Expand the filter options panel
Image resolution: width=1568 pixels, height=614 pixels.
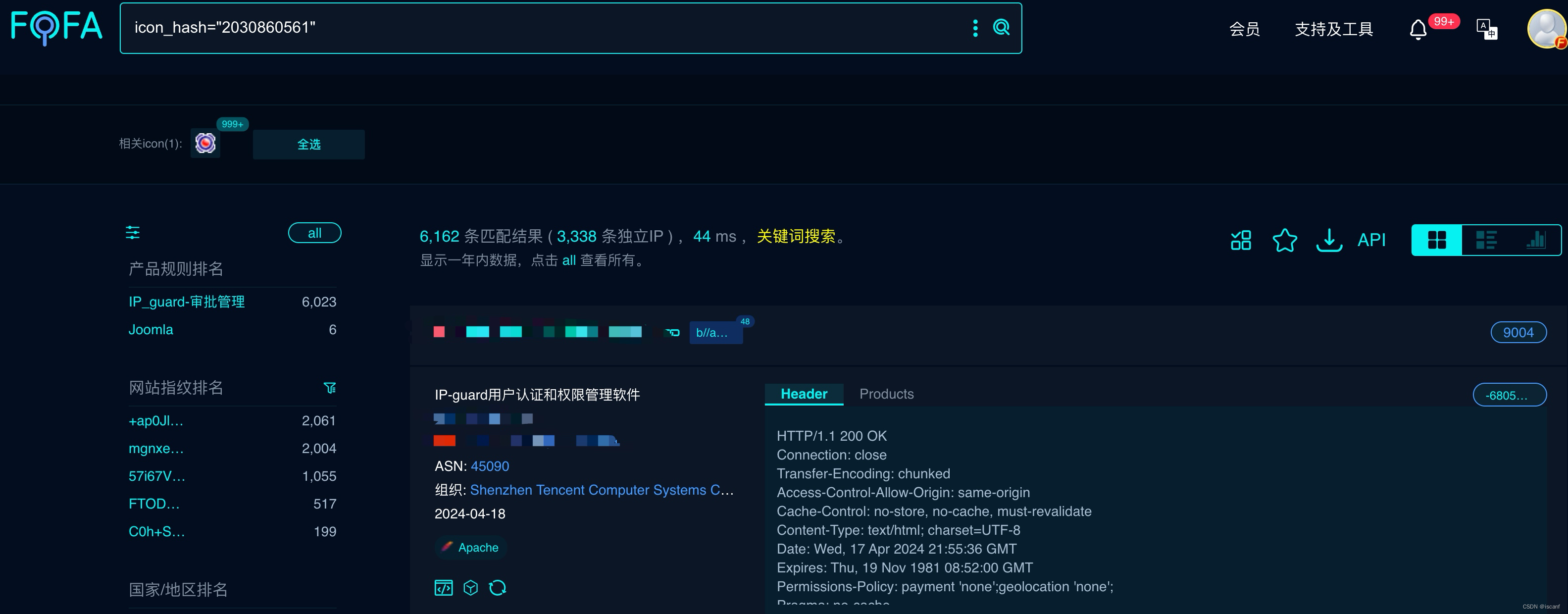click(x=132, y=233)
